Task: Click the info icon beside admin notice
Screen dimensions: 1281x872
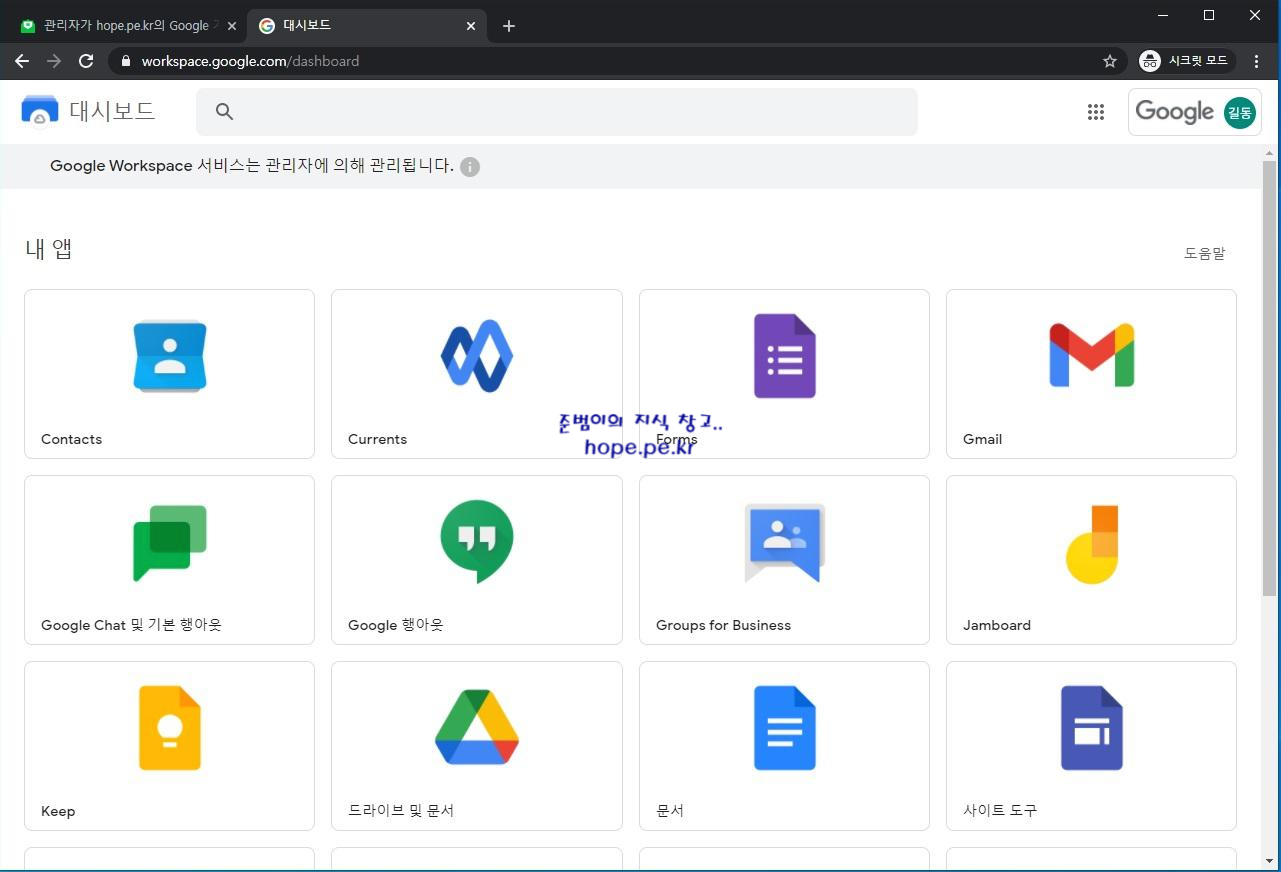Action: click(470, 167)
